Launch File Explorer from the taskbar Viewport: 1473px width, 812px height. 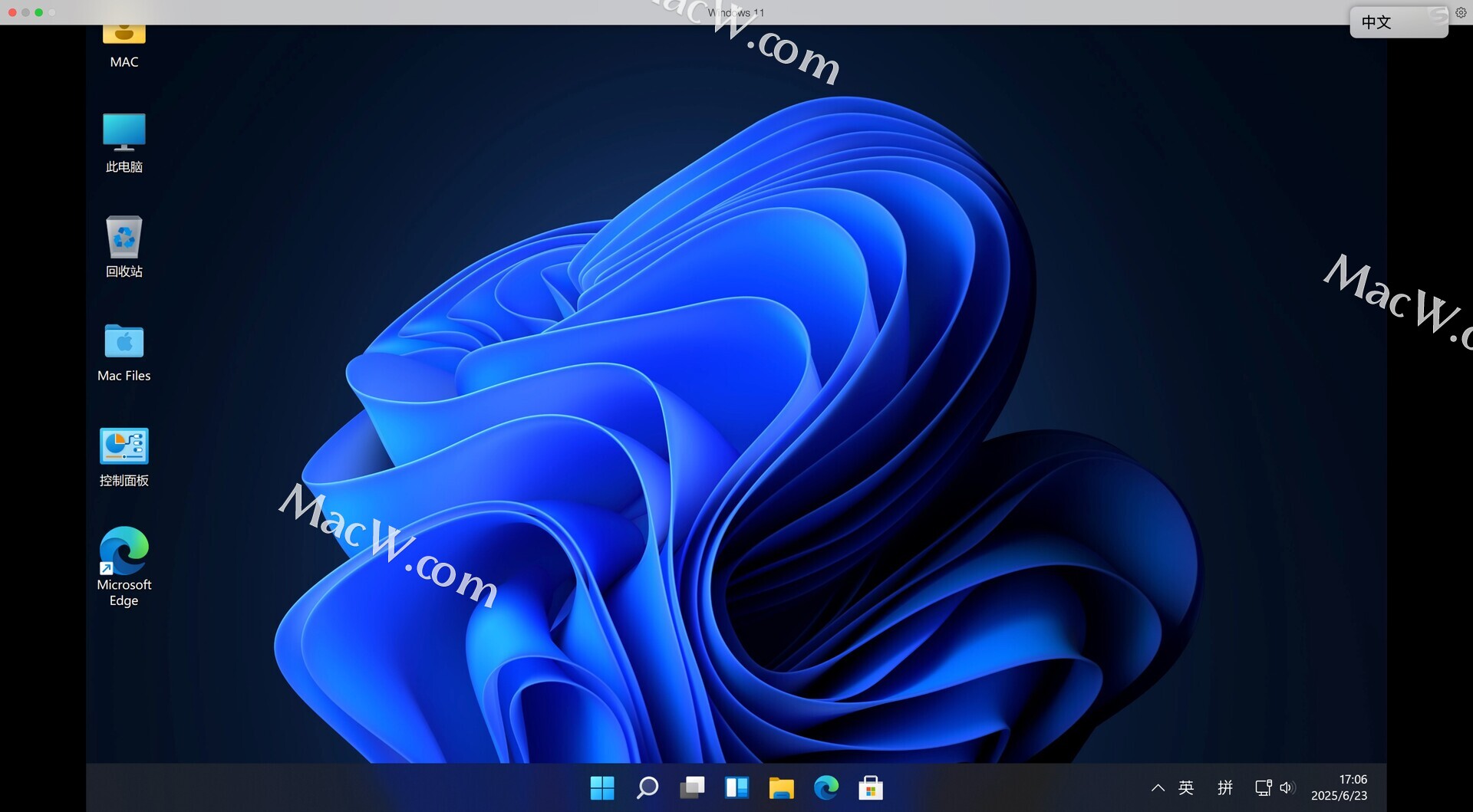781,787
